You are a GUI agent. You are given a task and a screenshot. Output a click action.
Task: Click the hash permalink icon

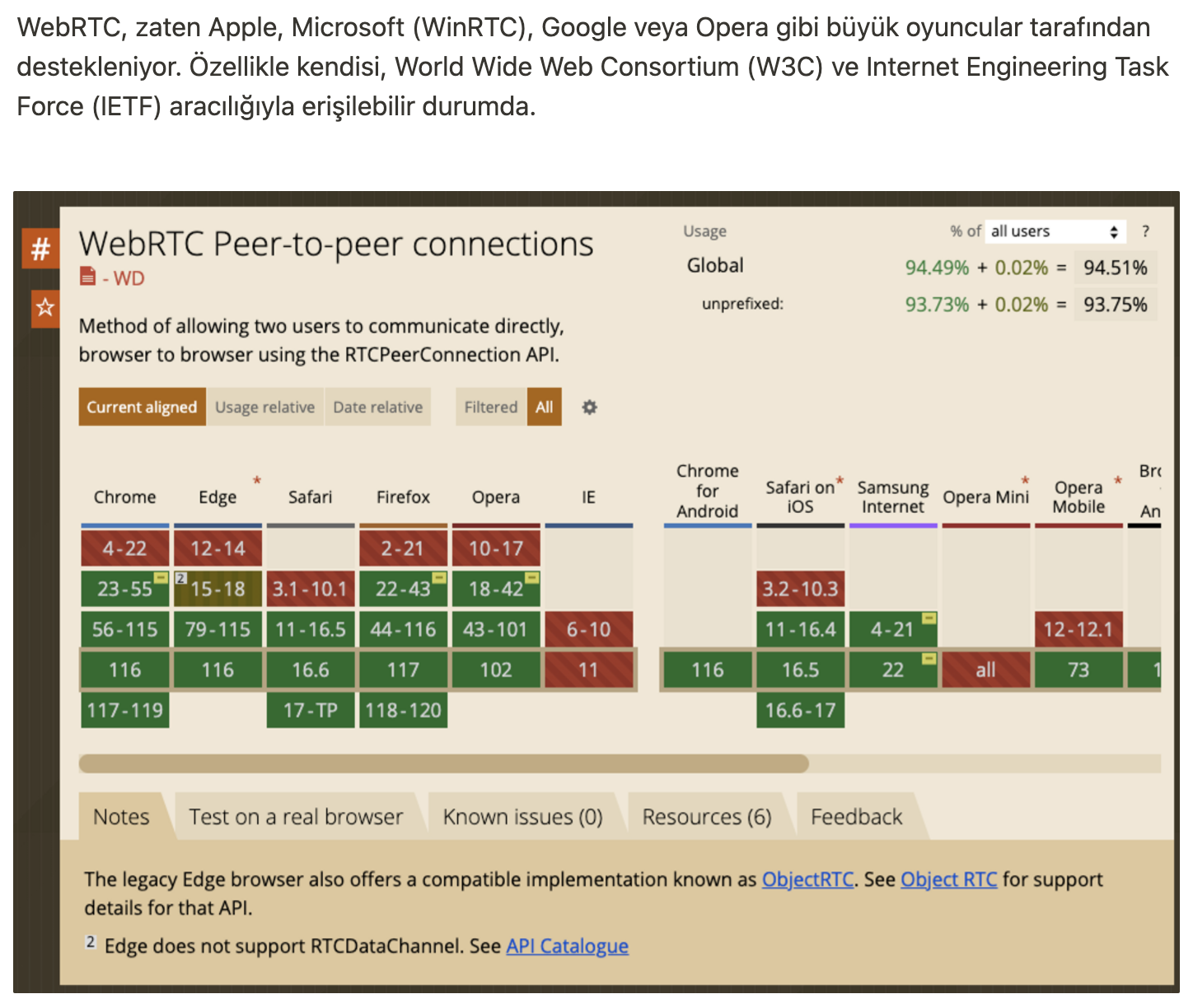click(x=40, y=249)
